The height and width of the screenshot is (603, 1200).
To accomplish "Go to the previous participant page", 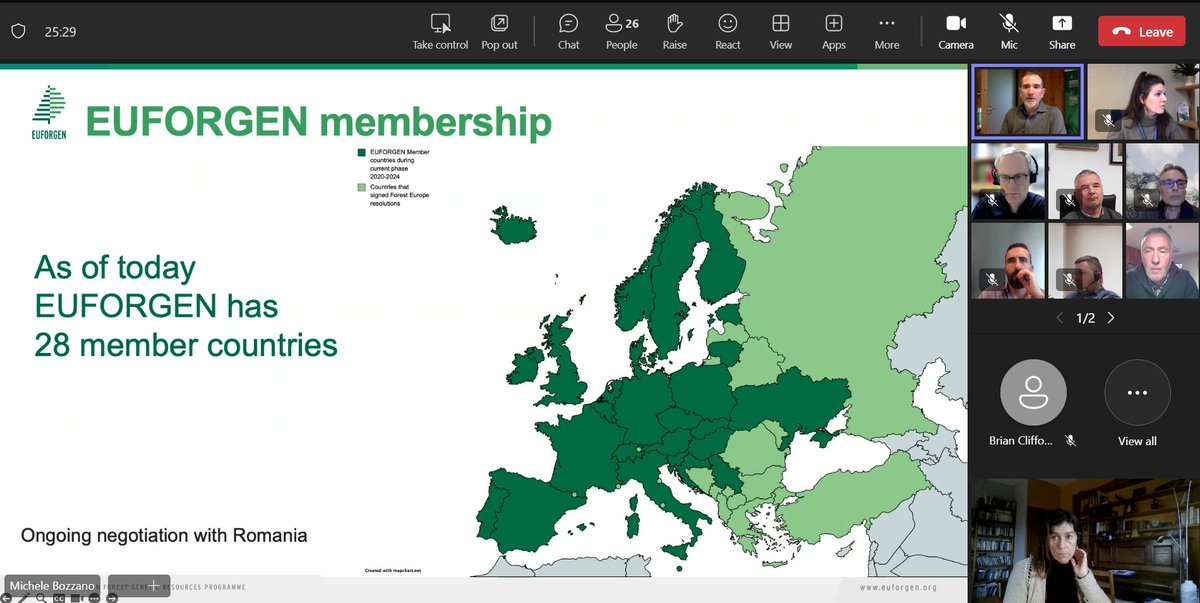I will coord(1060,318).
